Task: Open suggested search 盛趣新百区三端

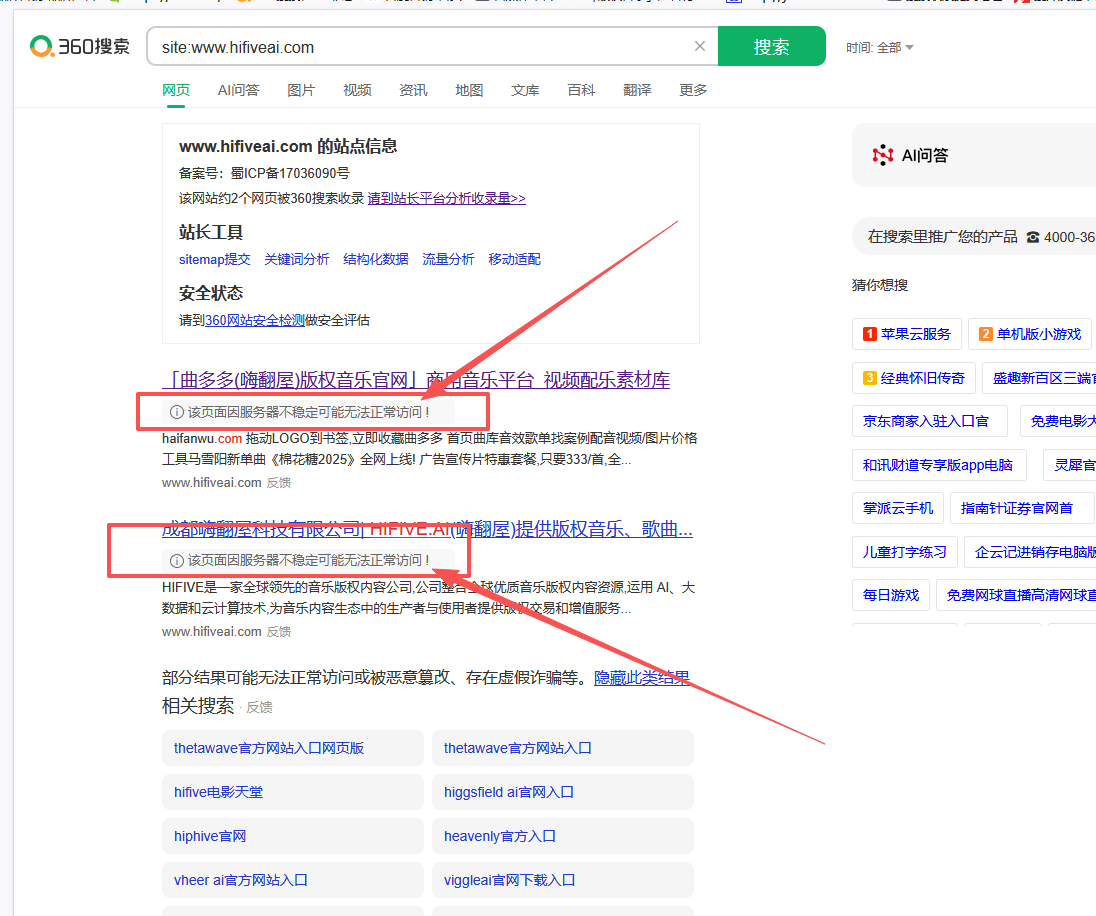Action: point(1039,378)
